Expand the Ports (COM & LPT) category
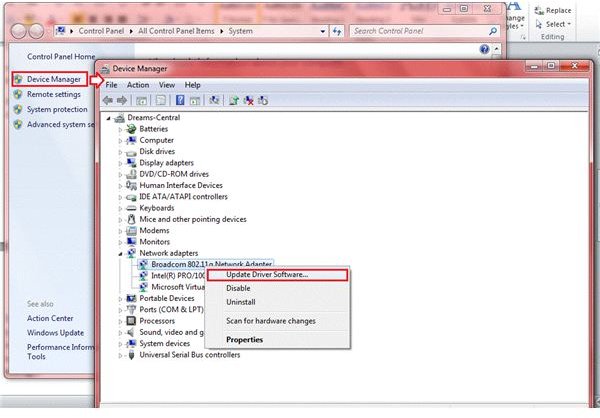This screenshot has width=600, height=418. pos(120,310)
